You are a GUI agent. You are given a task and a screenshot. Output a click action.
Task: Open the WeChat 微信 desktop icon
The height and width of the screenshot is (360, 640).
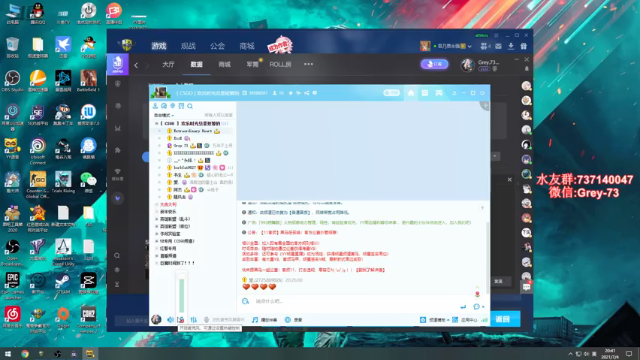pos(88,182)
